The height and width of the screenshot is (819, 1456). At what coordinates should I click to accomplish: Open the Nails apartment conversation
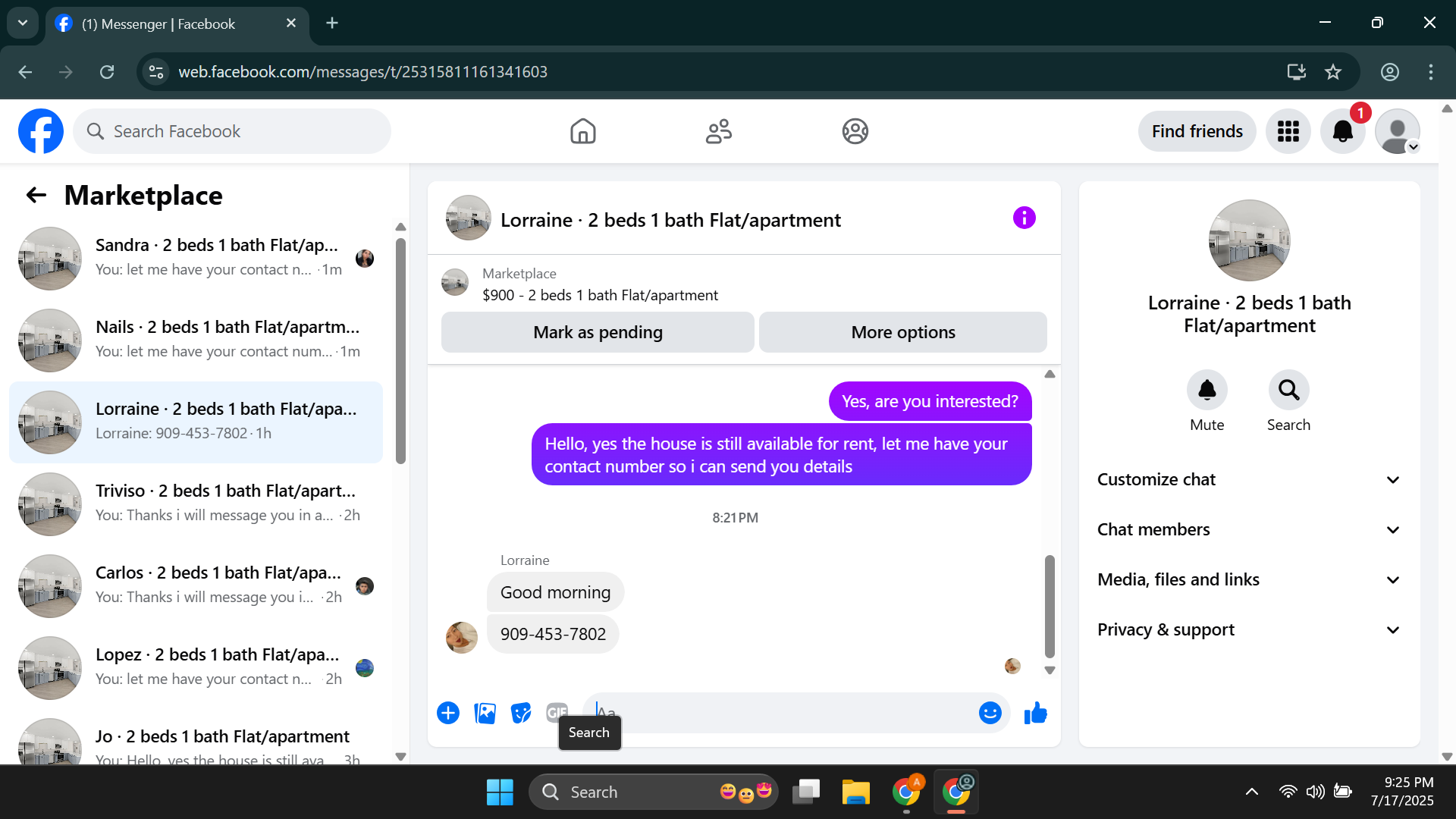(196, 340)
